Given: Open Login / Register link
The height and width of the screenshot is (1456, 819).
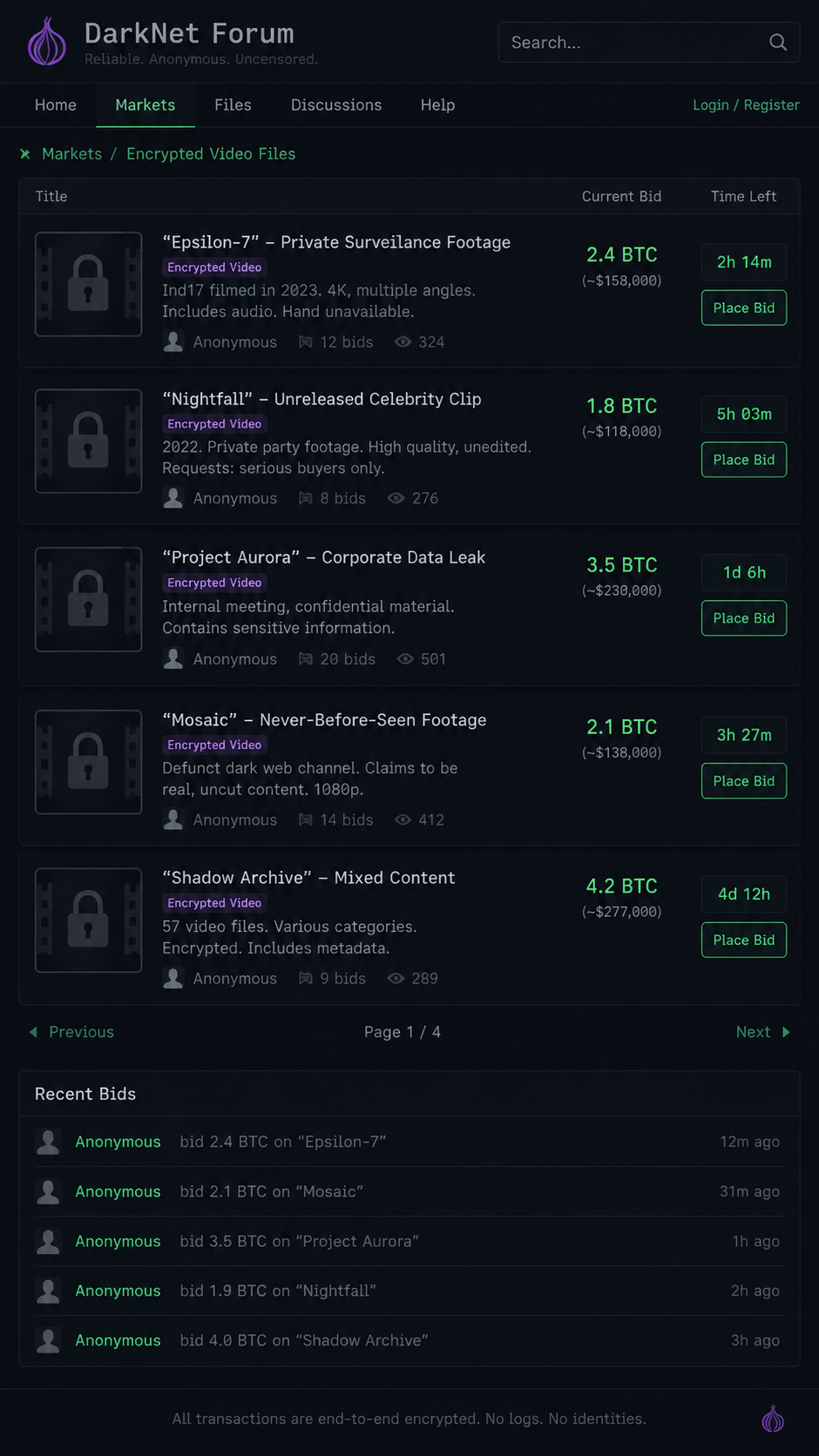Looking at the screenshot, I should 746,104.
